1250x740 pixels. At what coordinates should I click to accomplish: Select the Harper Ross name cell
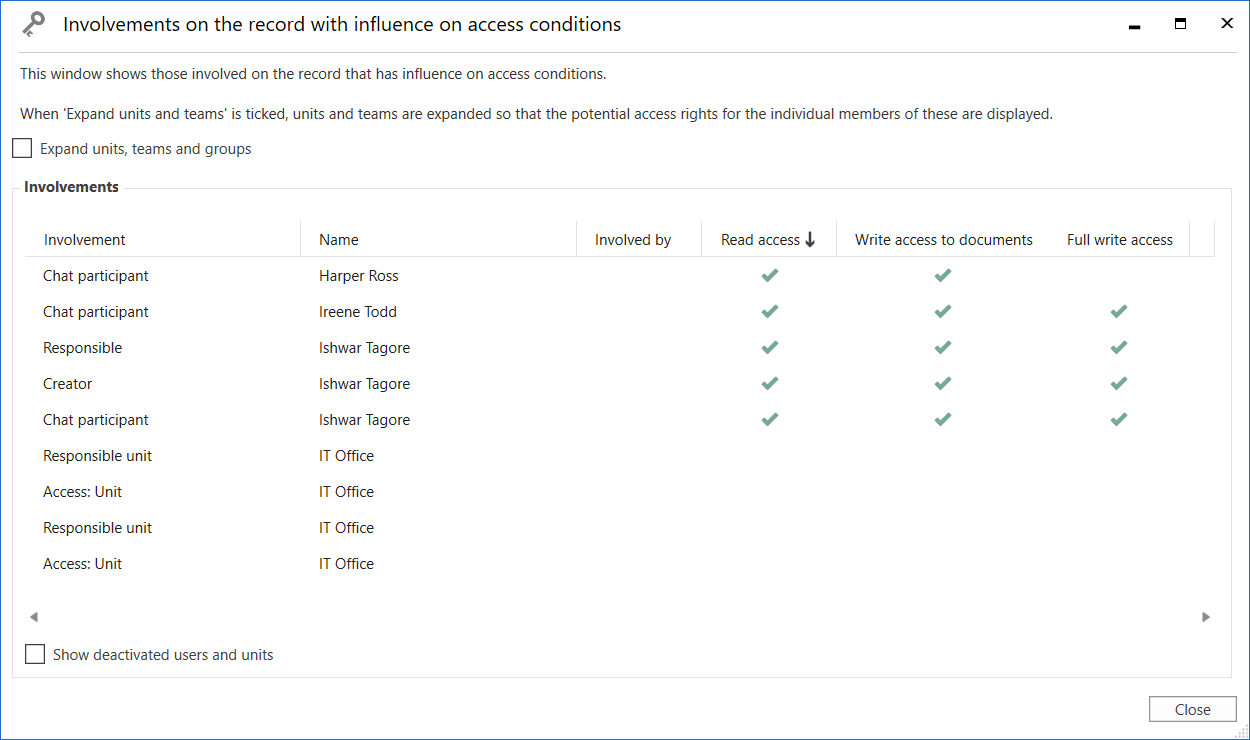(359, 276)
